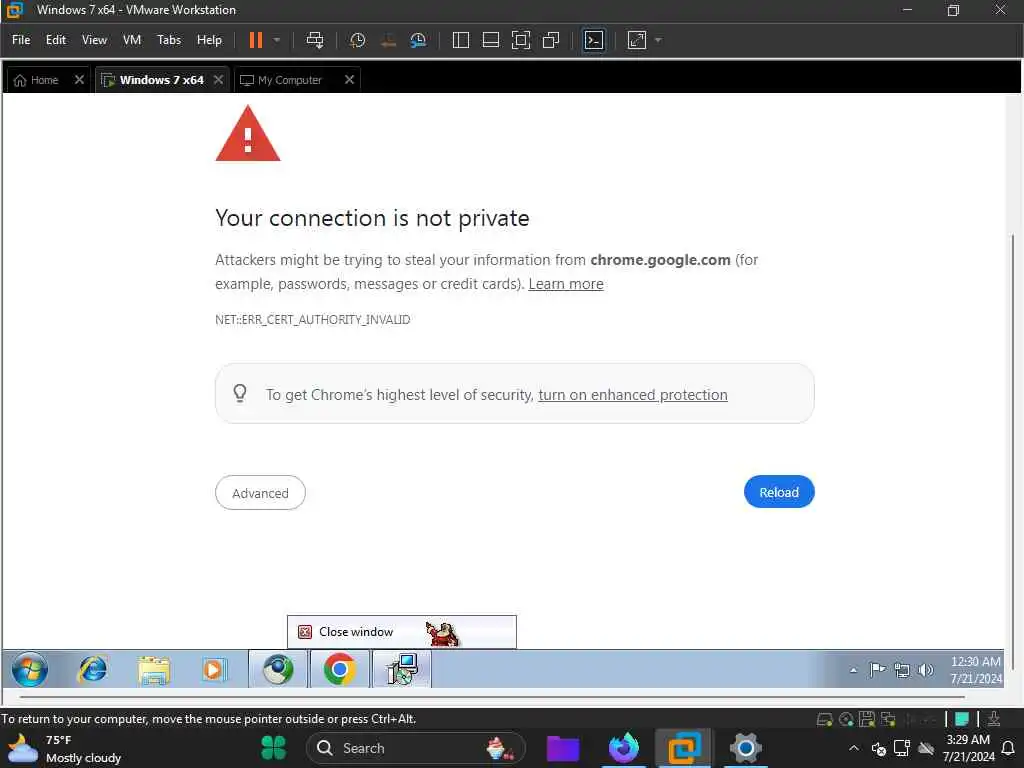
Task: Click the guest clock showing 12:30 AM
Action: pyautogui.click(x=975, y=670)
